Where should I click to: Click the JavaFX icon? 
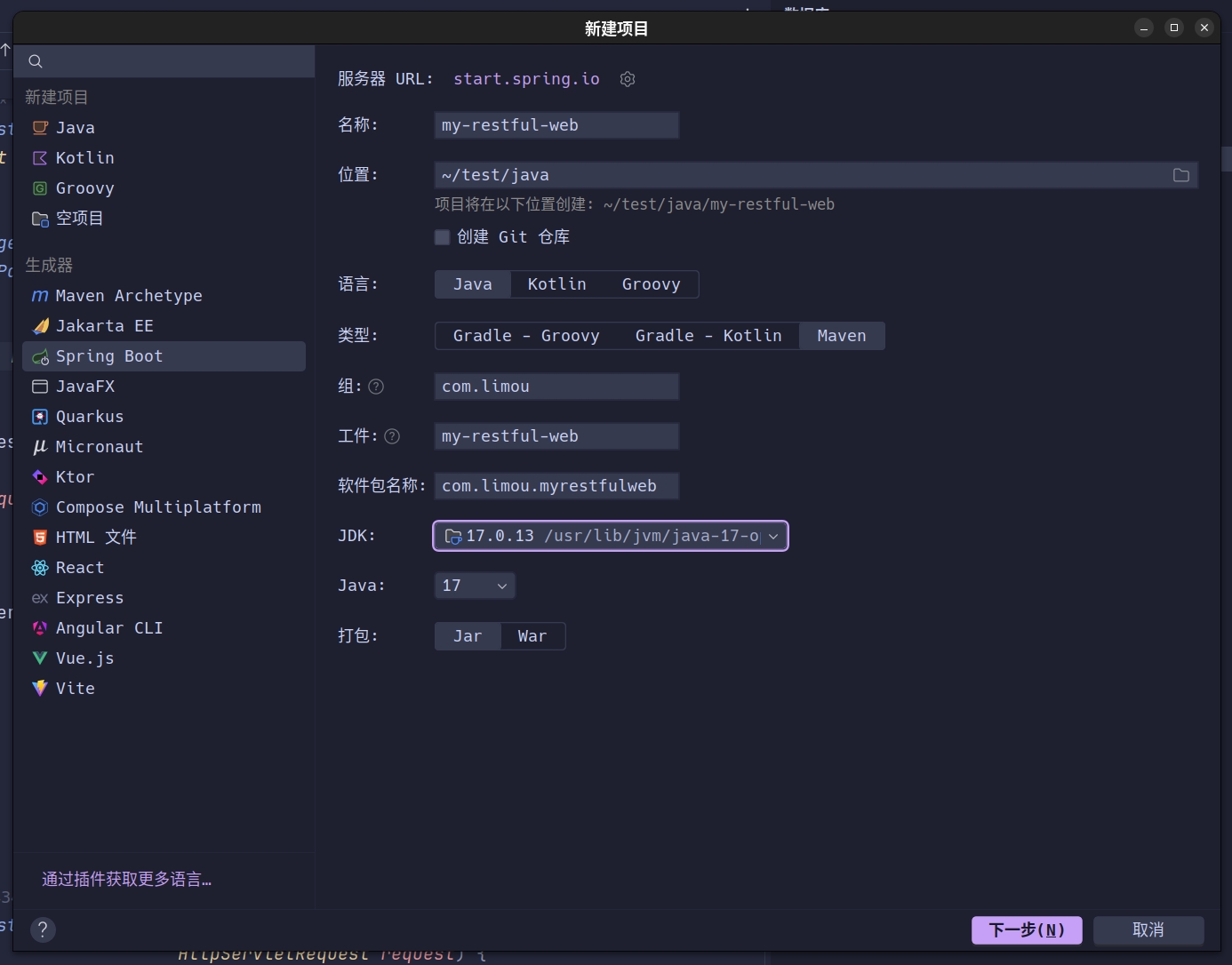[40, 387]
